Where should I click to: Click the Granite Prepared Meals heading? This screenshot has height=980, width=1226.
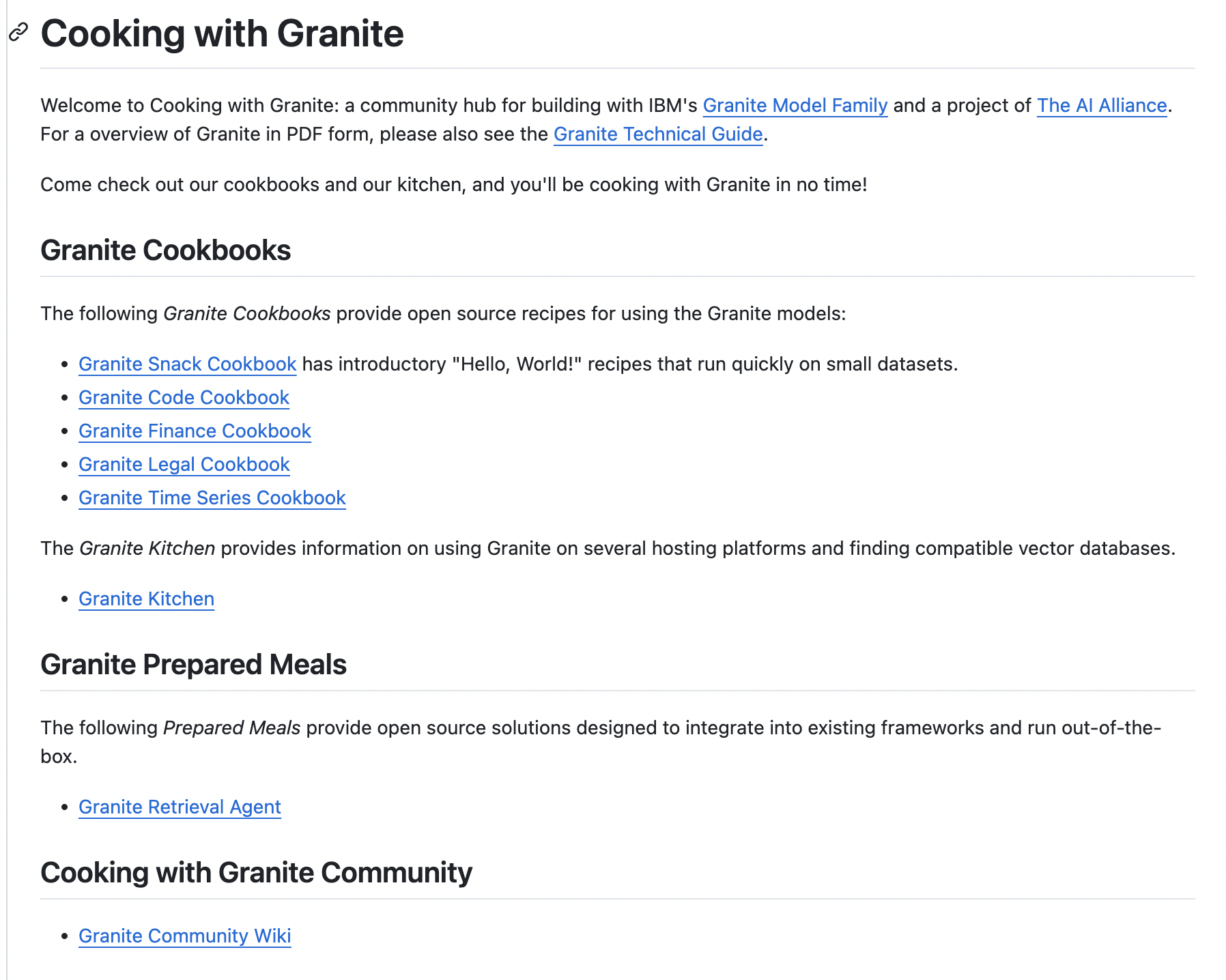194,665
